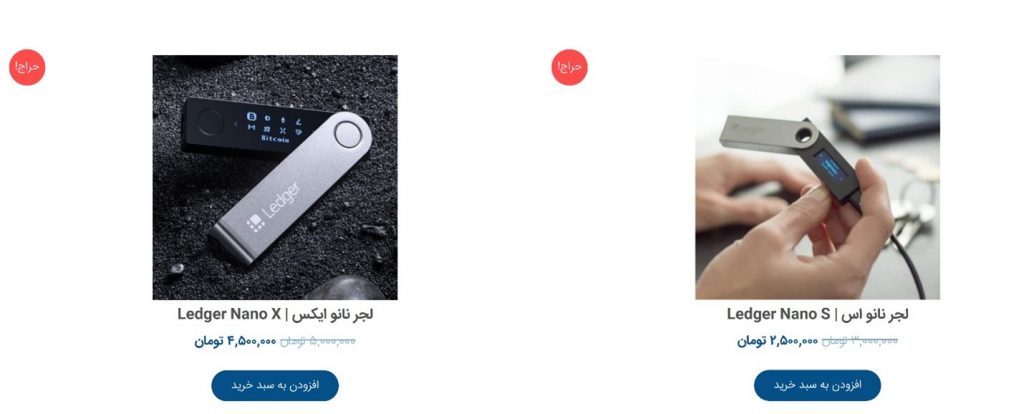Open the Ledger Nano X product title link
This screenshot has width=1024, height=414.
pyautogui.click(x=275, y=314)
